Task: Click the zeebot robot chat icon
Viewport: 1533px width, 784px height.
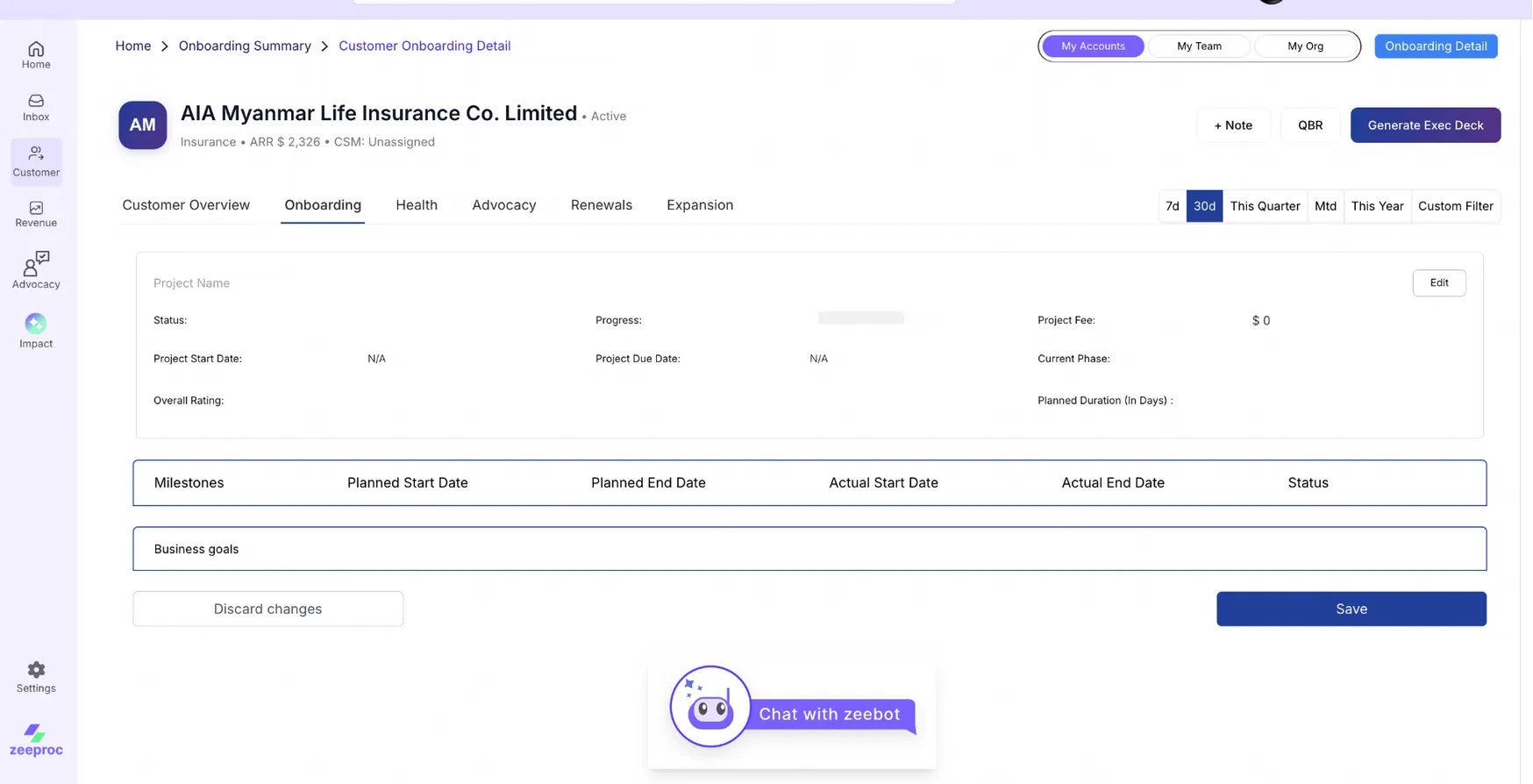Action: point(709,707)
